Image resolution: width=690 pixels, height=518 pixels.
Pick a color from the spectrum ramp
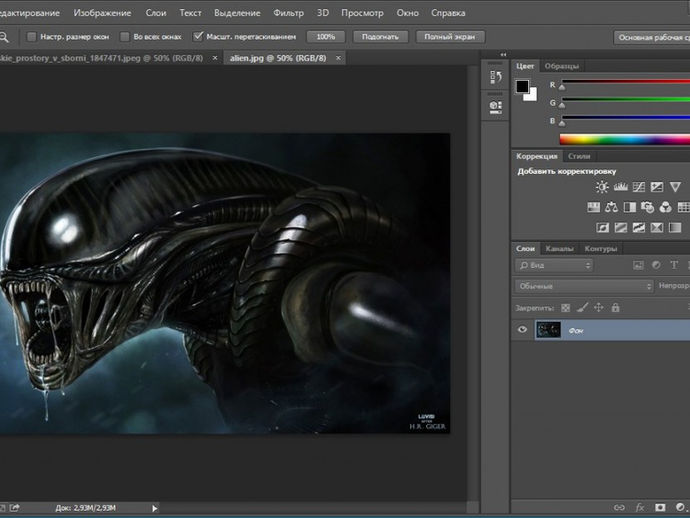coord(625,140)
